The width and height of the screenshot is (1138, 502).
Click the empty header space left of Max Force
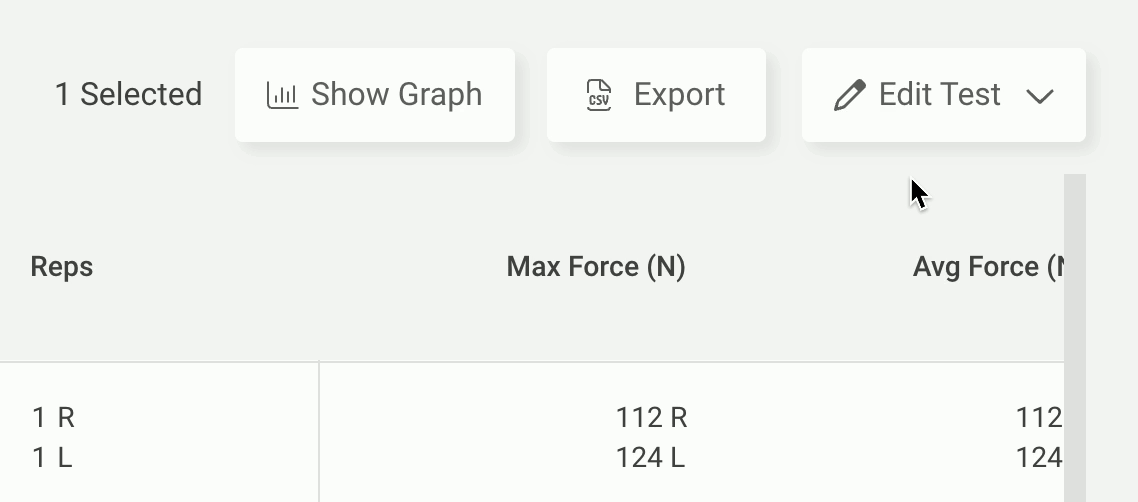(x=300, y=267)
